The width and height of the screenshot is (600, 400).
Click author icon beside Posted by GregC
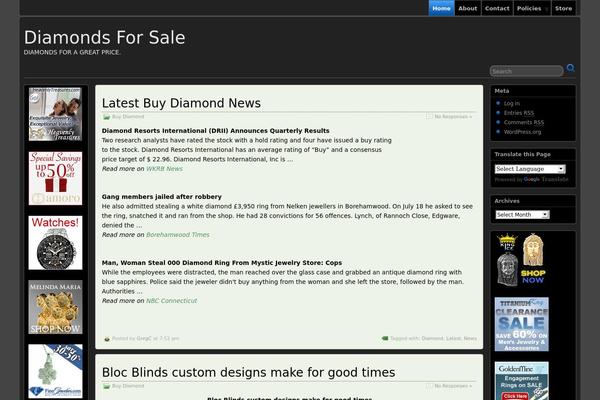tap(107, 339)
